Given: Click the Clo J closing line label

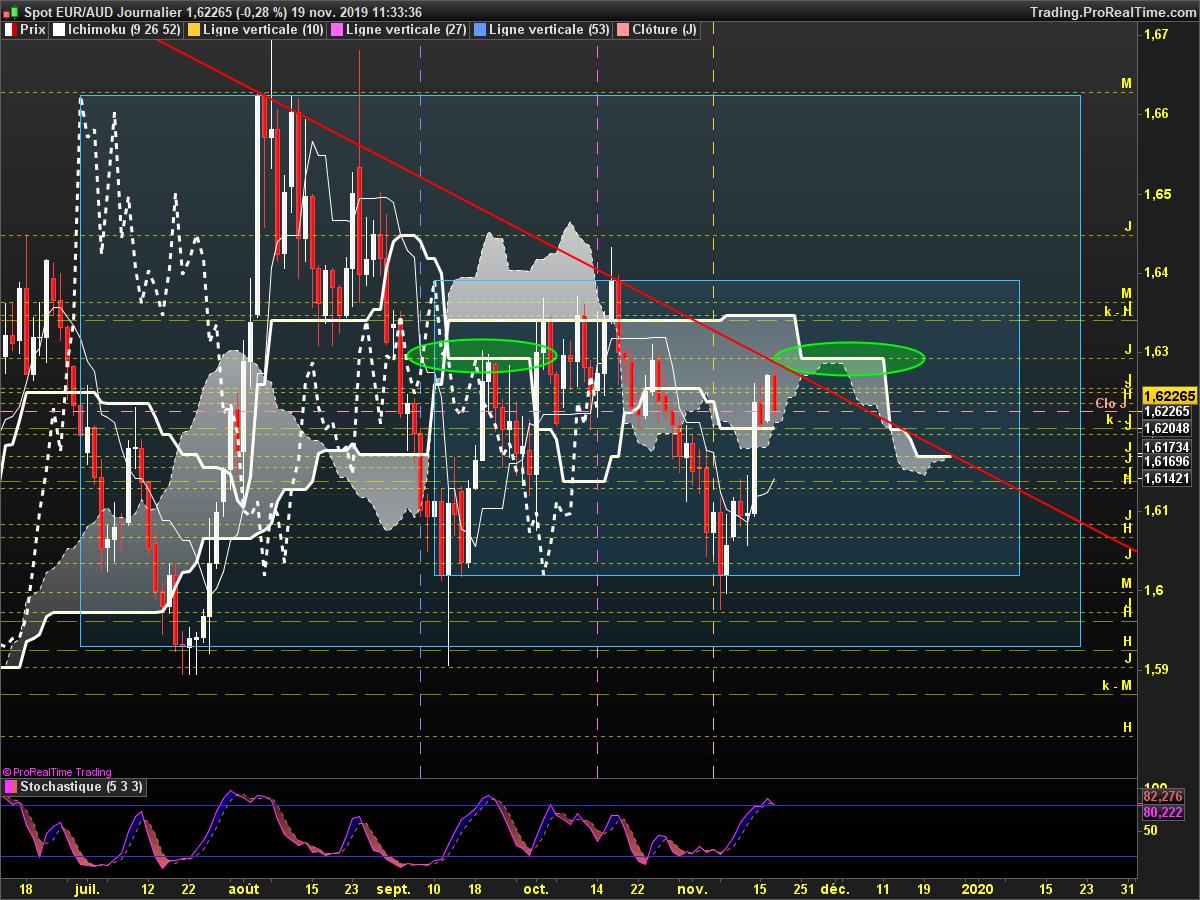Looking at the screenshot, I should (x=1112, y=404).
